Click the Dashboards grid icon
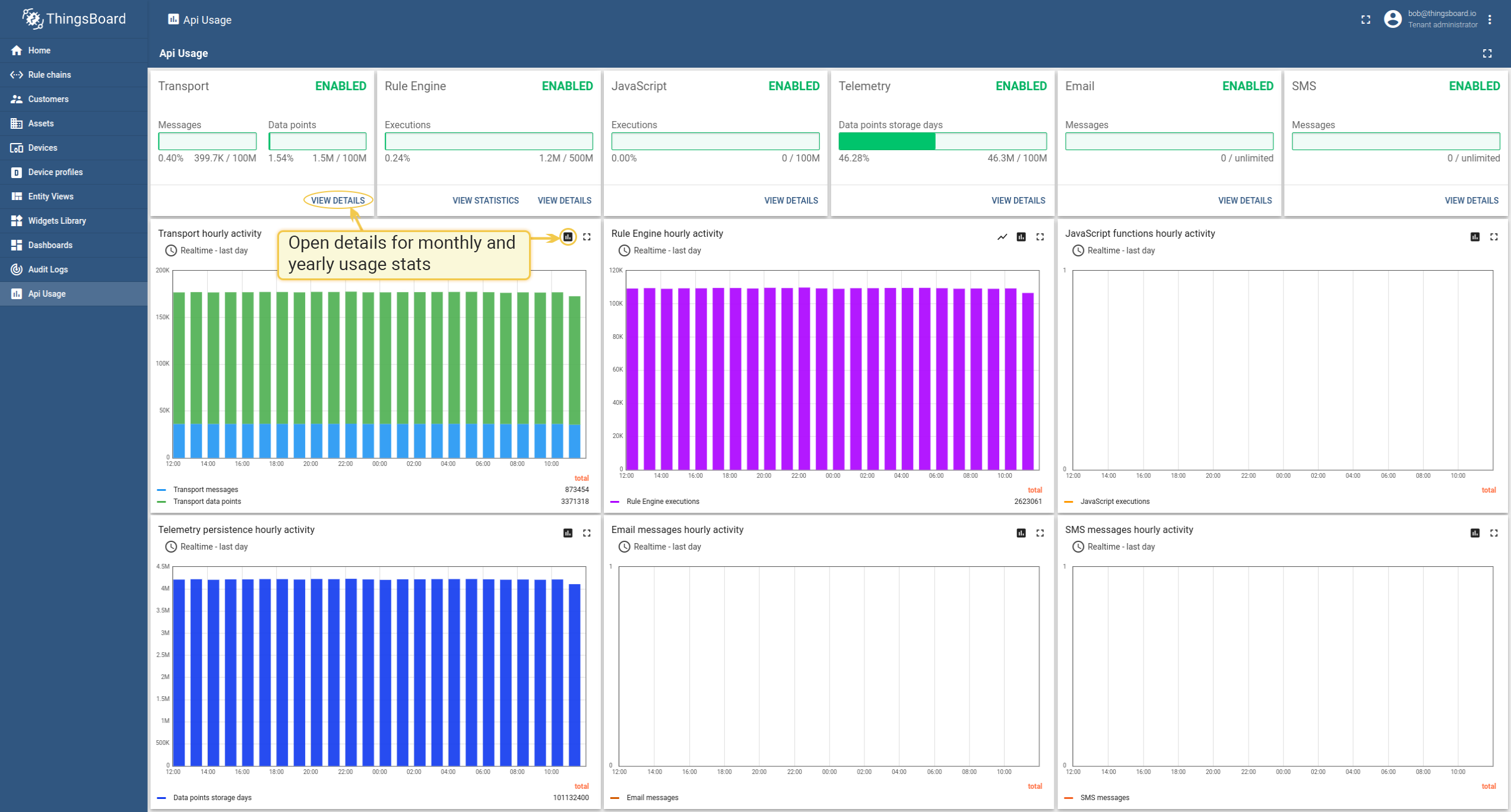This screenshot has width=1511, height=812. [17, 245]
